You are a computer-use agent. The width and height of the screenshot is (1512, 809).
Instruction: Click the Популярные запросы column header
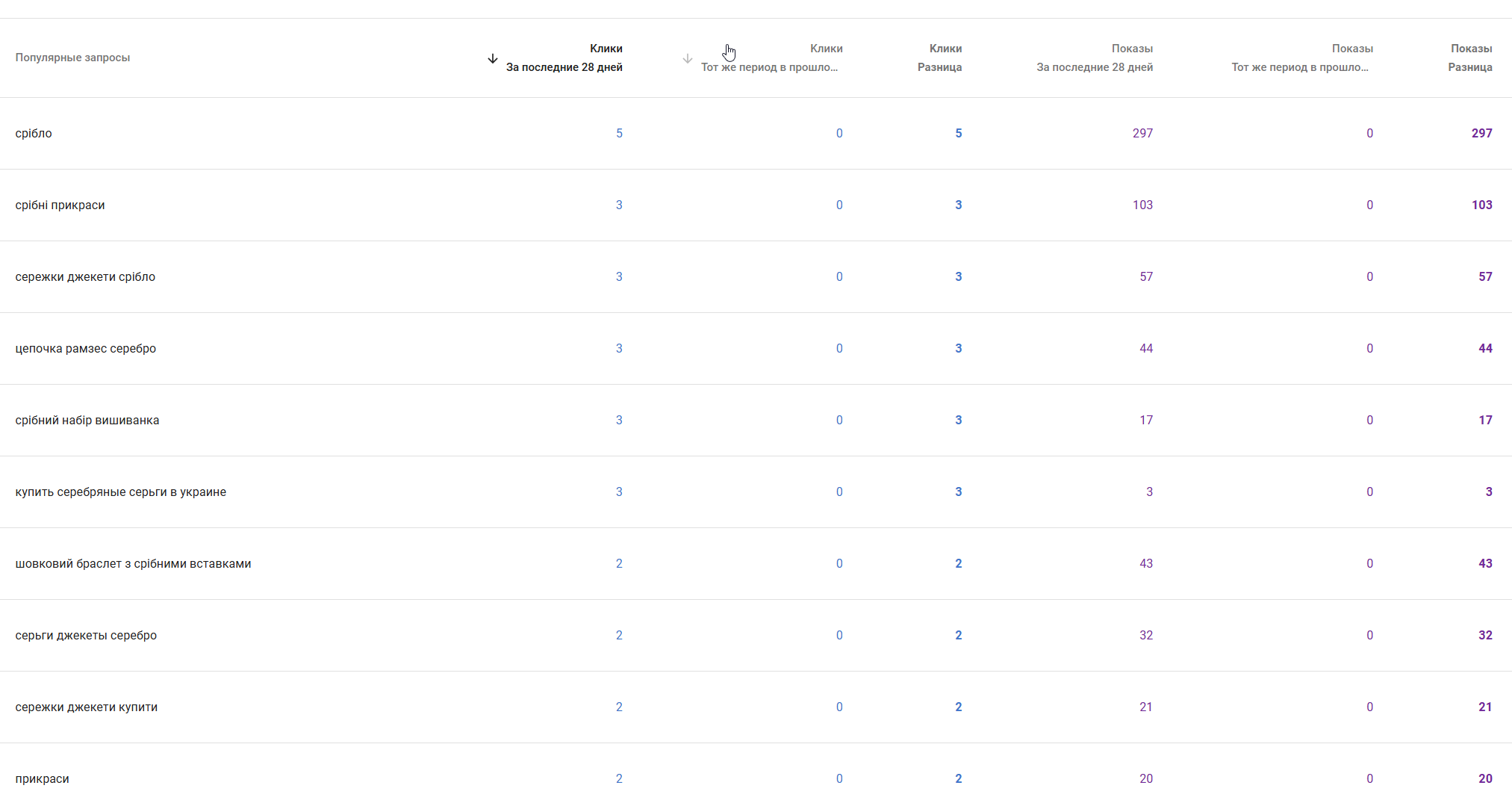[72, 58]
